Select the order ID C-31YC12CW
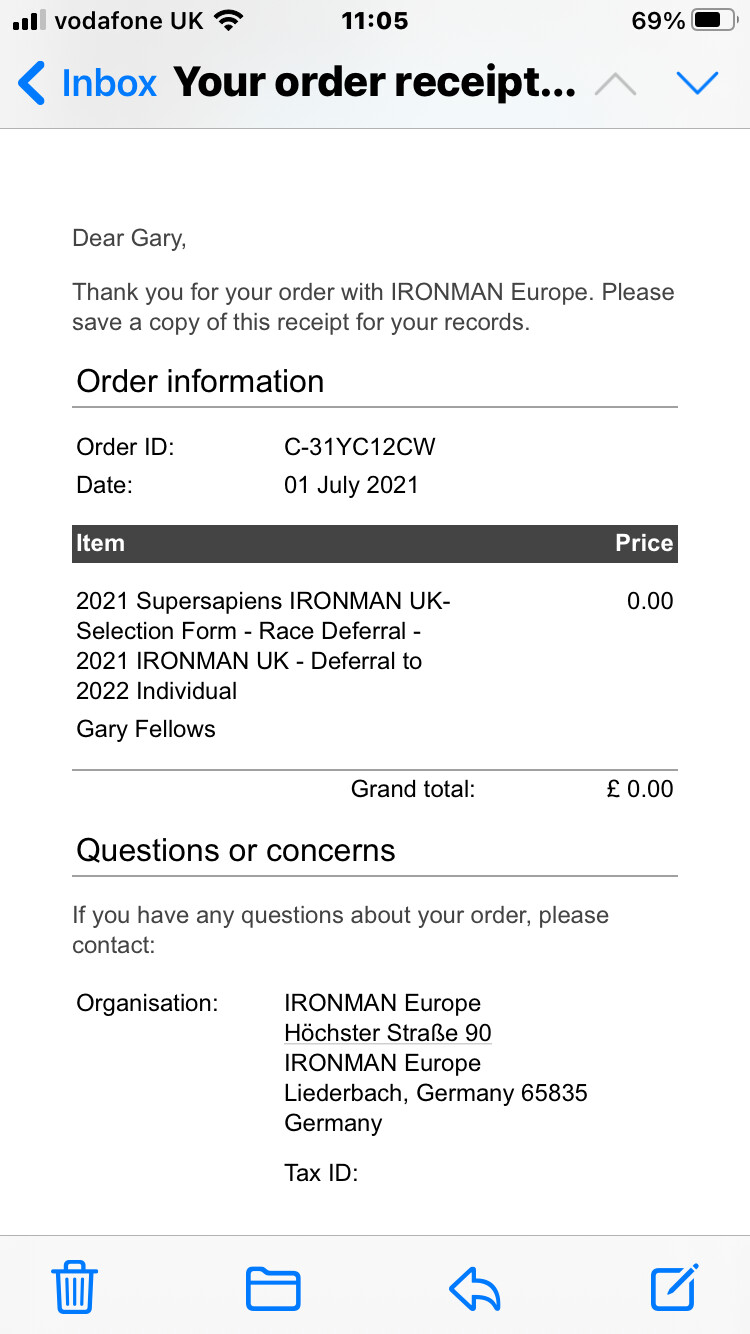Screen dimensions: 750x1334 [360, 447]
